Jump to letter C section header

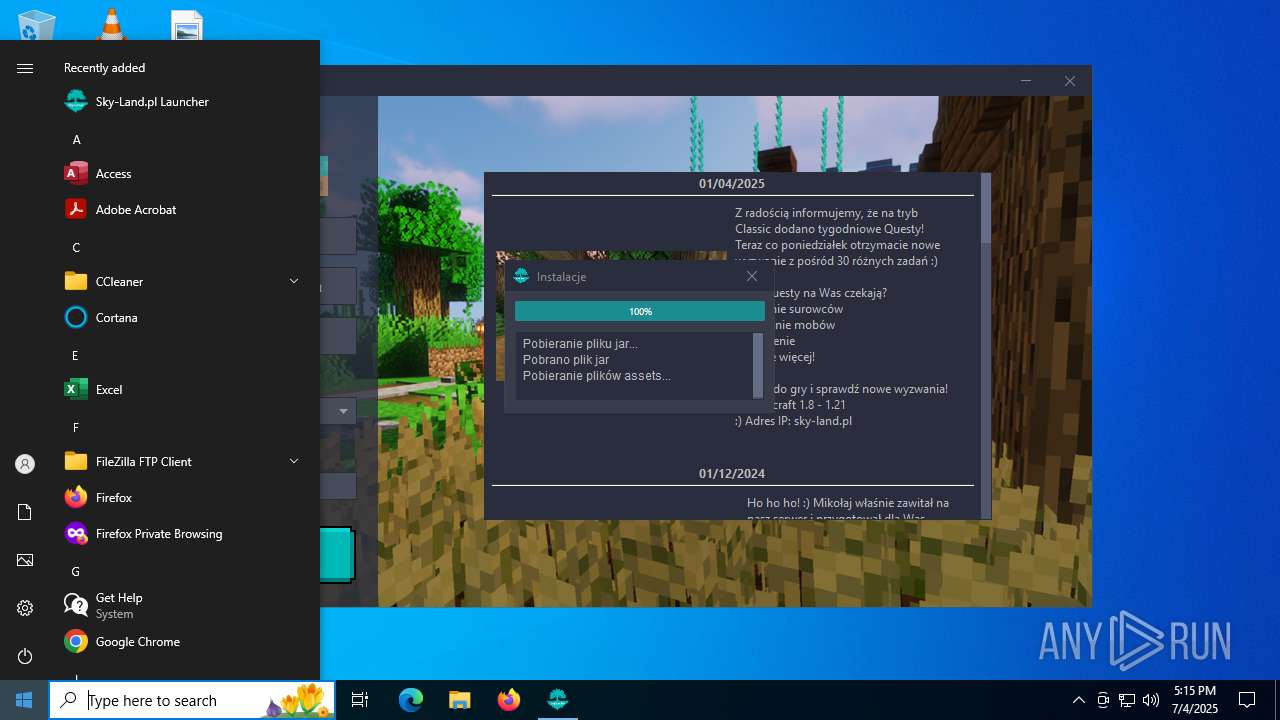76,248
